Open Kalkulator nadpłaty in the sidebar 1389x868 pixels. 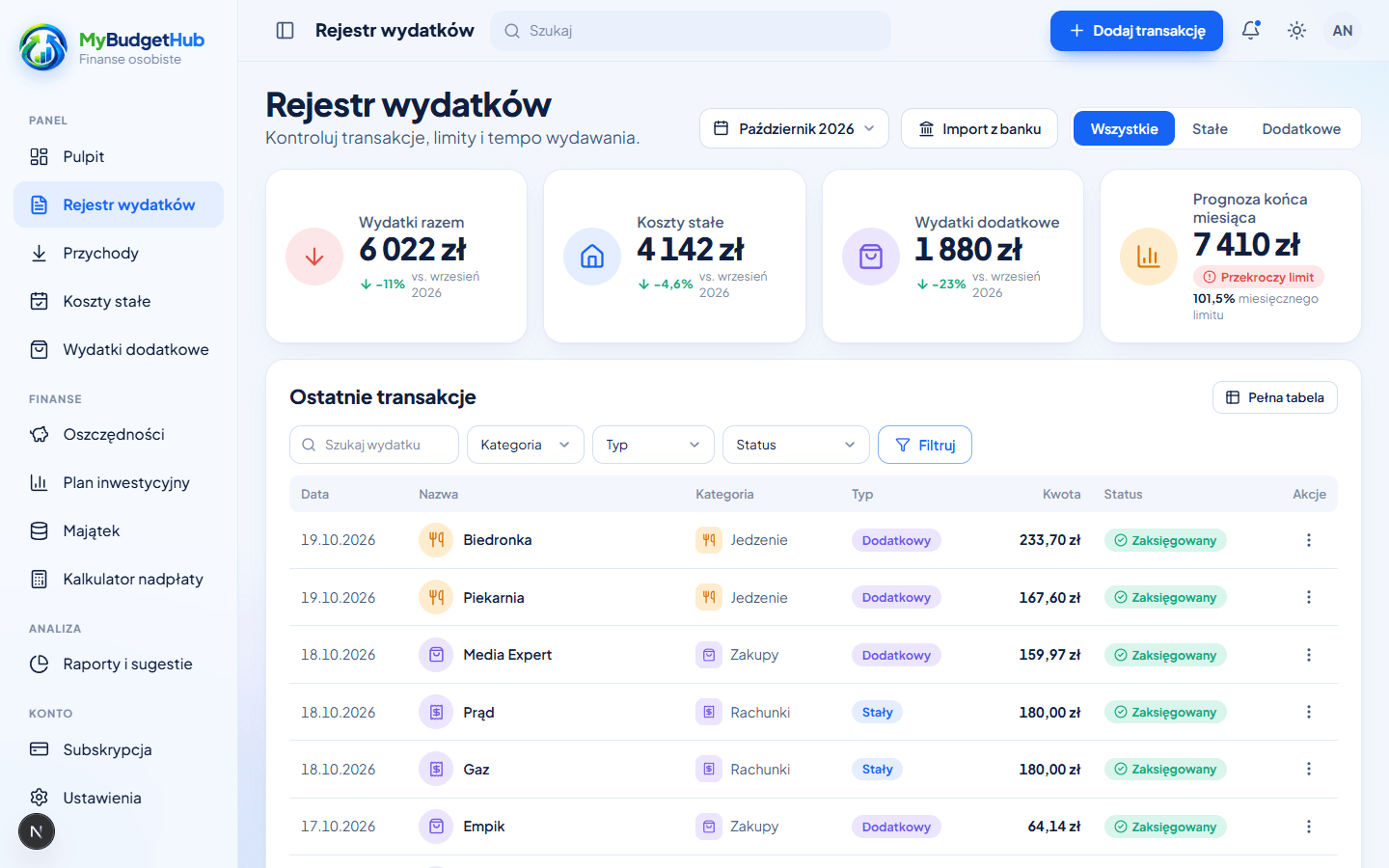[x=119, y=579]
